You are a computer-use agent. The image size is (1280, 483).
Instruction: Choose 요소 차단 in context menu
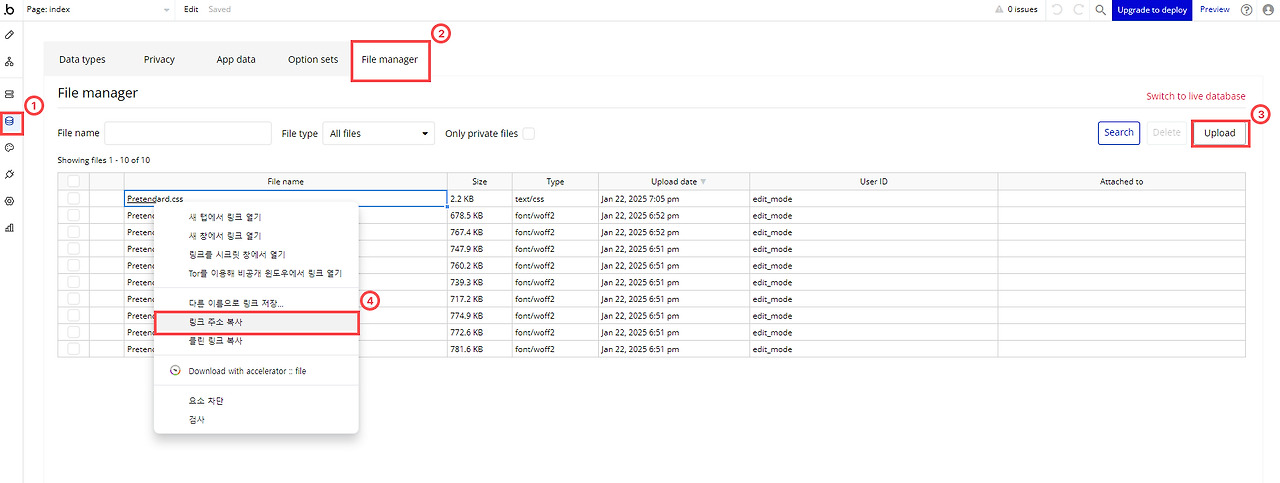tap(256, 400)
